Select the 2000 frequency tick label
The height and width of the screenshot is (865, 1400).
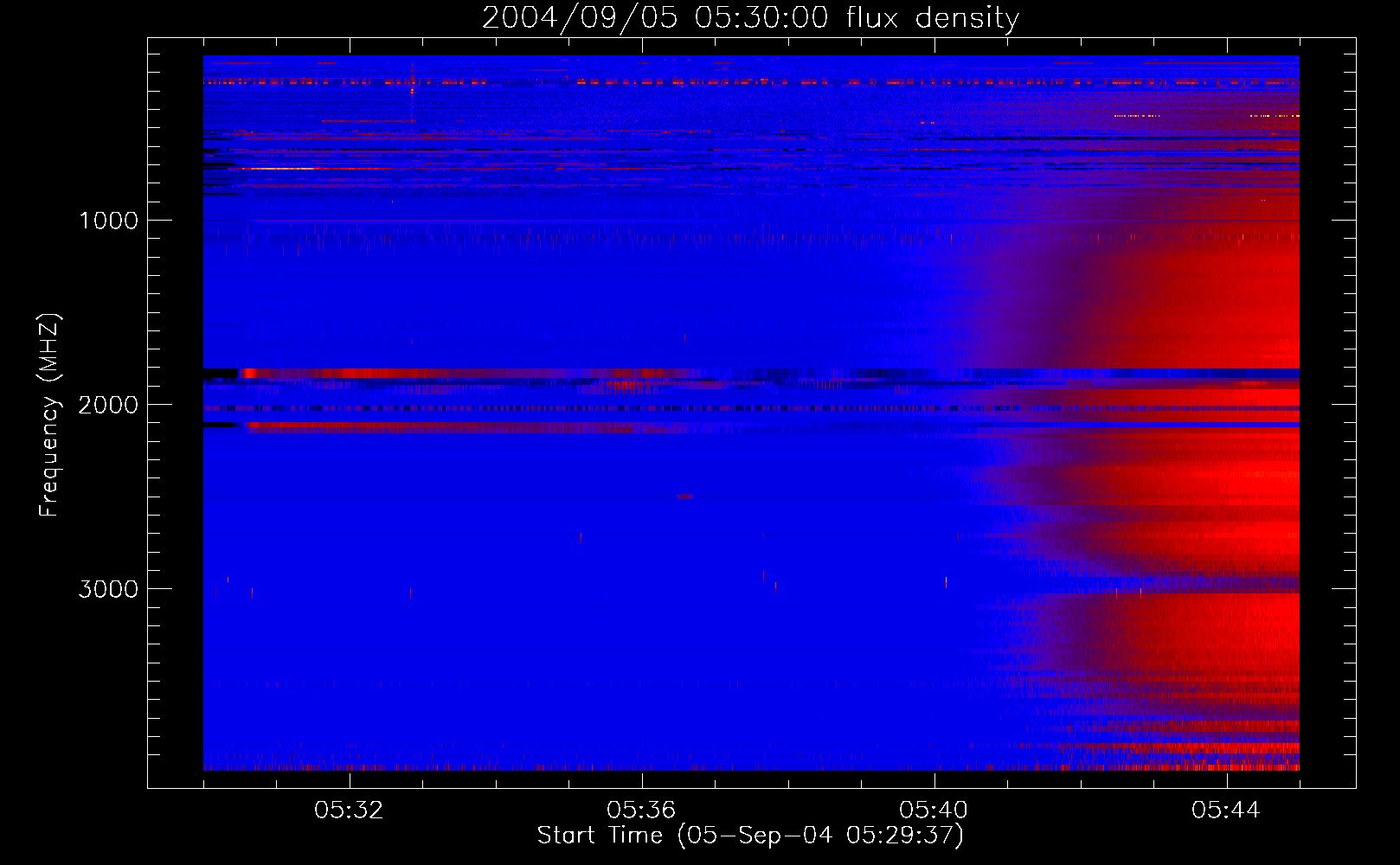click(108, 405)
